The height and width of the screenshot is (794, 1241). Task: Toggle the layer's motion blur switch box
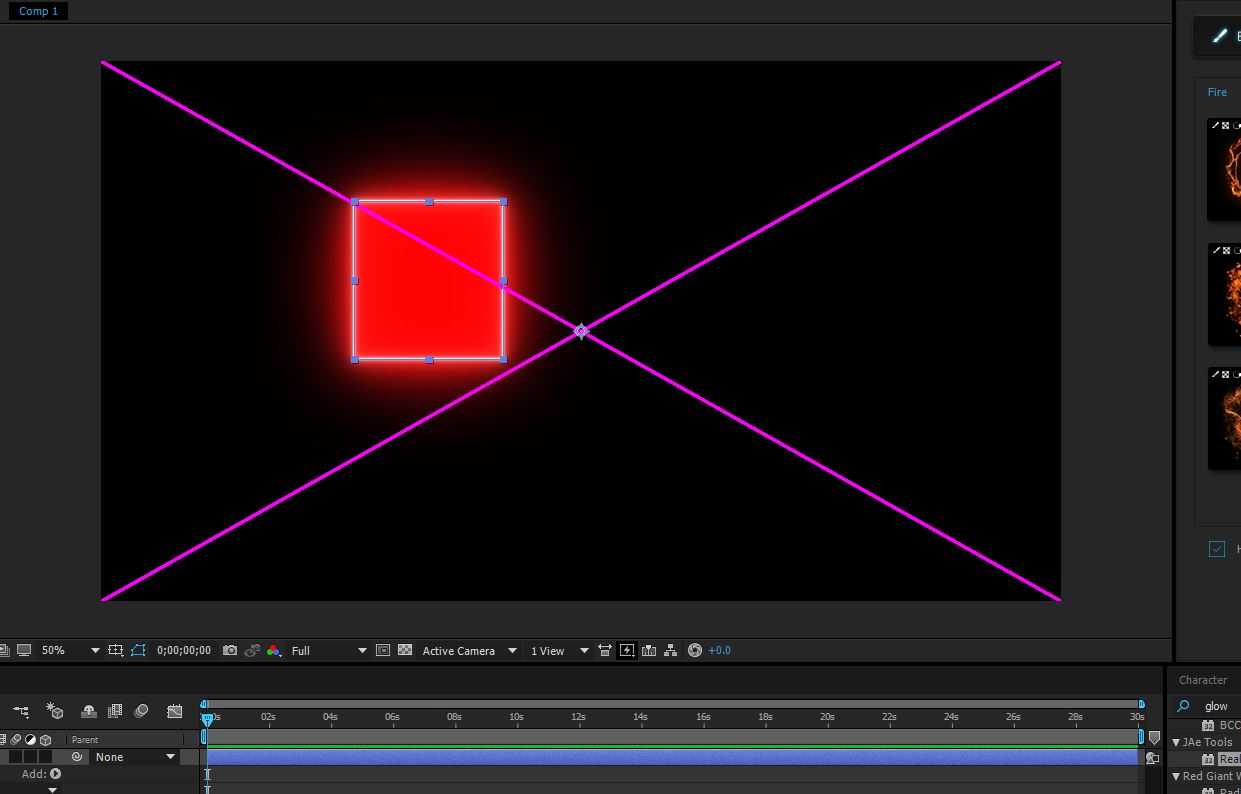(x=17, y=757)
